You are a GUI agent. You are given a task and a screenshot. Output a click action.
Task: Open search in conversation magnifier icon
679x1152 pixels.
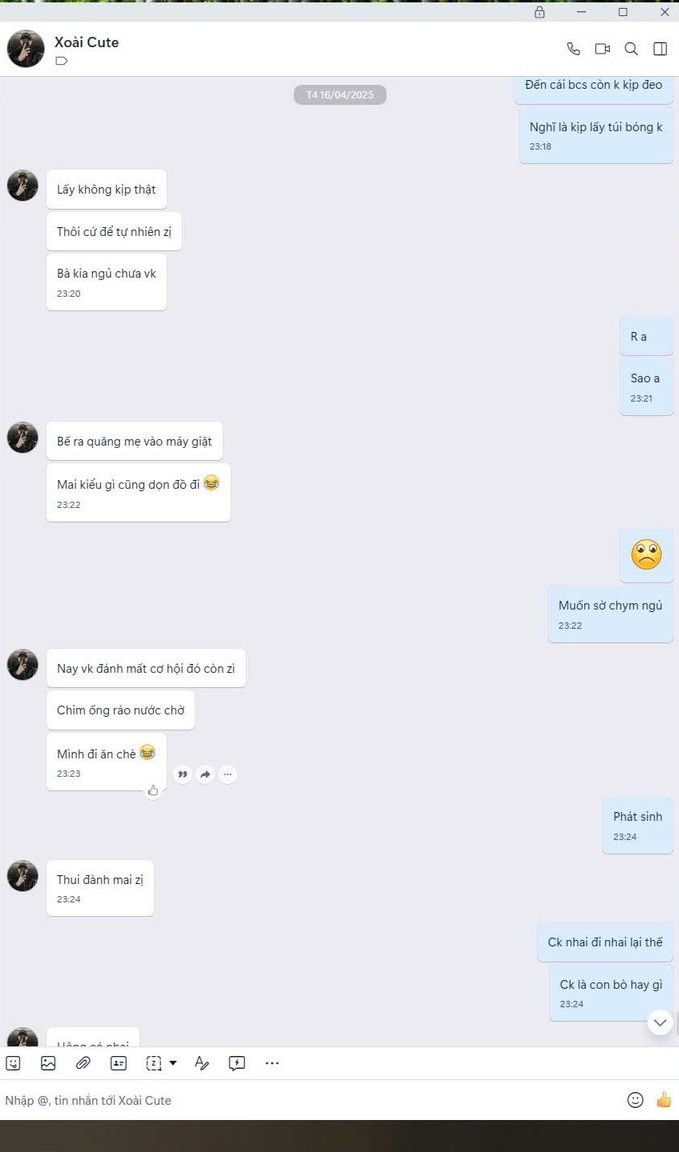(631, 48)
